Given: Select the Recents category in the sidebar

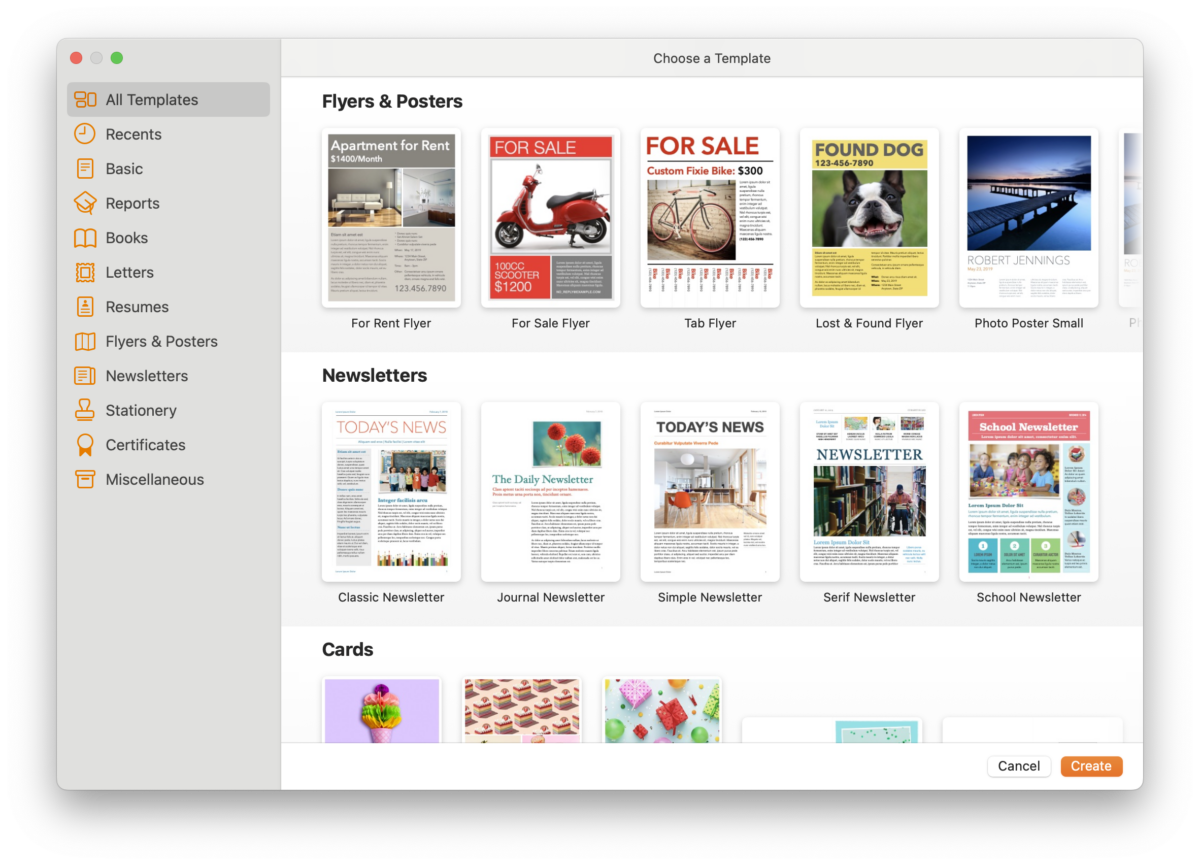Looking at the screenshot, I should coord(133,134).
